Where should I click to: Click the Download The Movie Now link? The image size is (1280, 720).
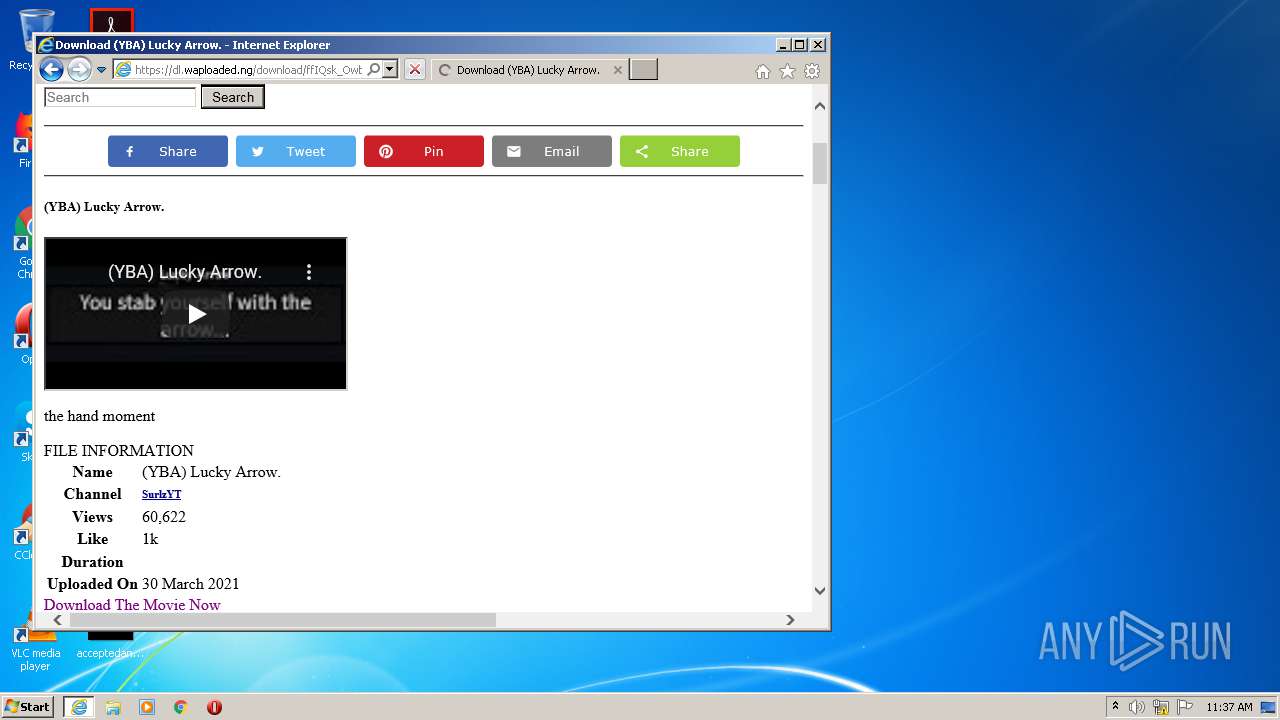[132, 605]
